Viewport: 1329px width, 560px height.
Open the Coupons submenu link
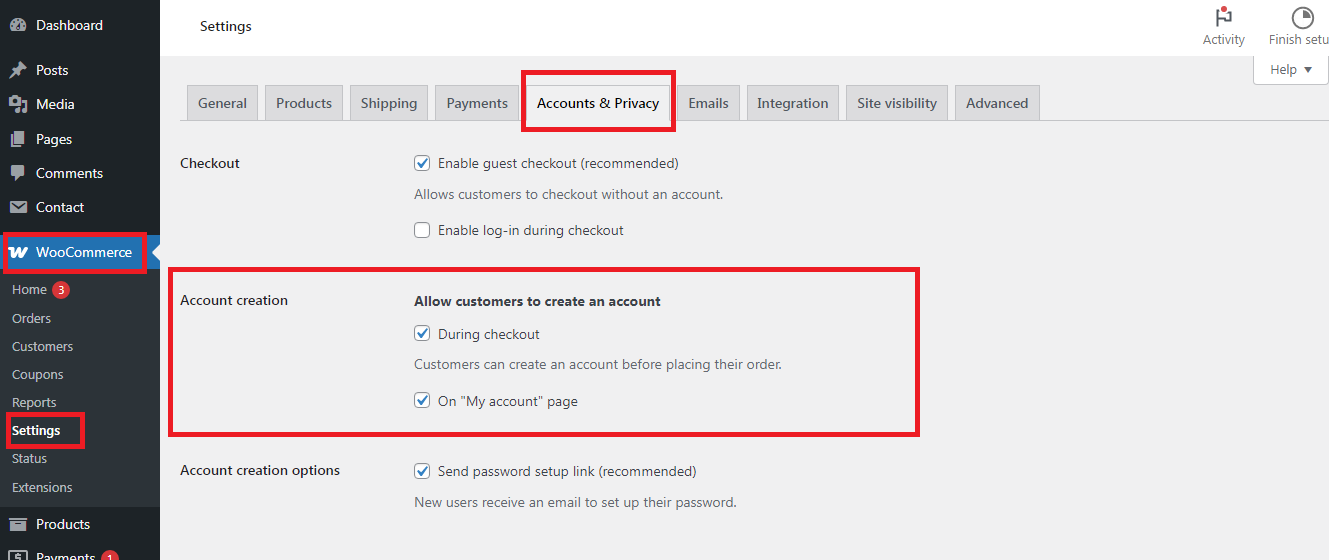click(x=38, y=374)
